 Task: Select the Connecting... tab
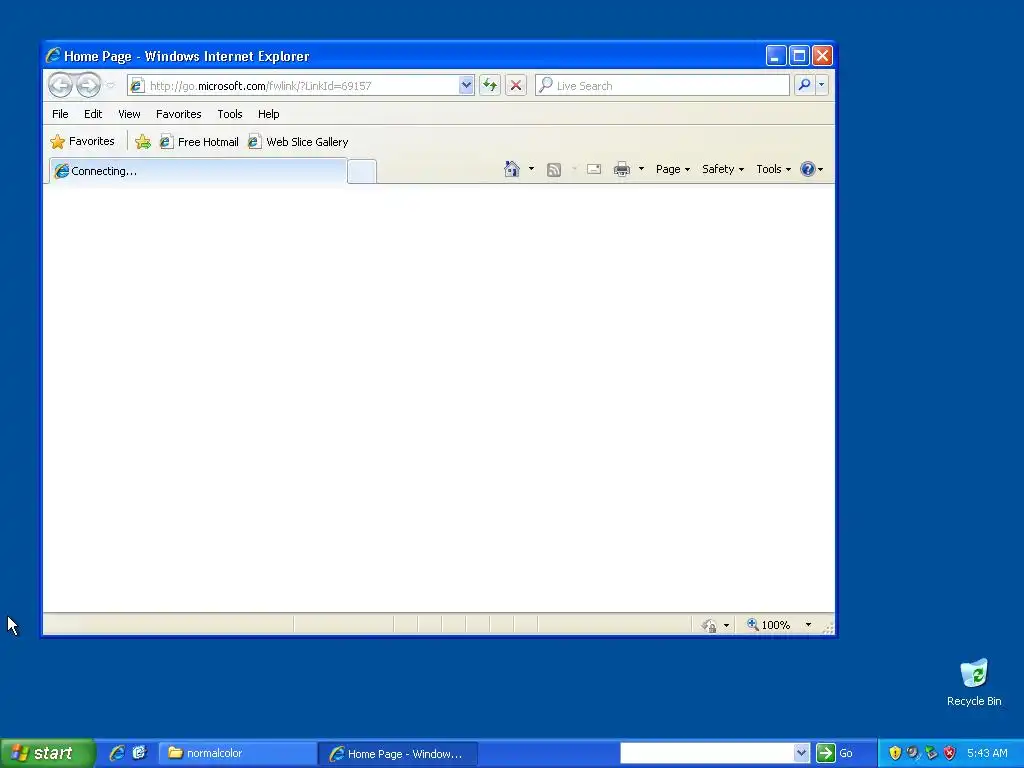click(x=198, y=171)
